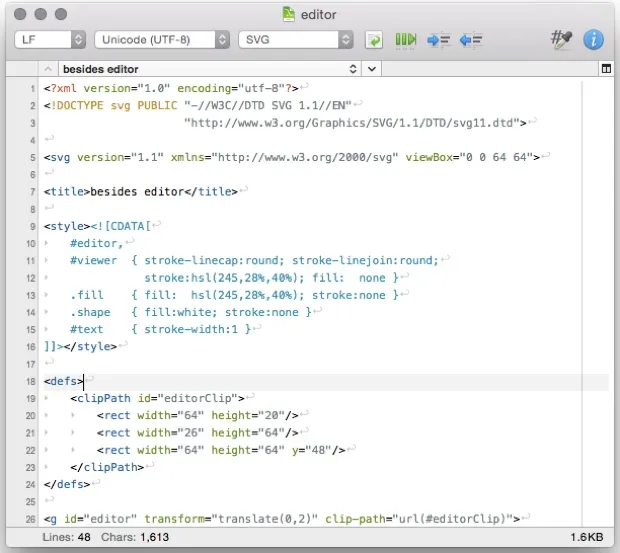
Task: Click the shift right indent icon
Action: coord(439,40)
